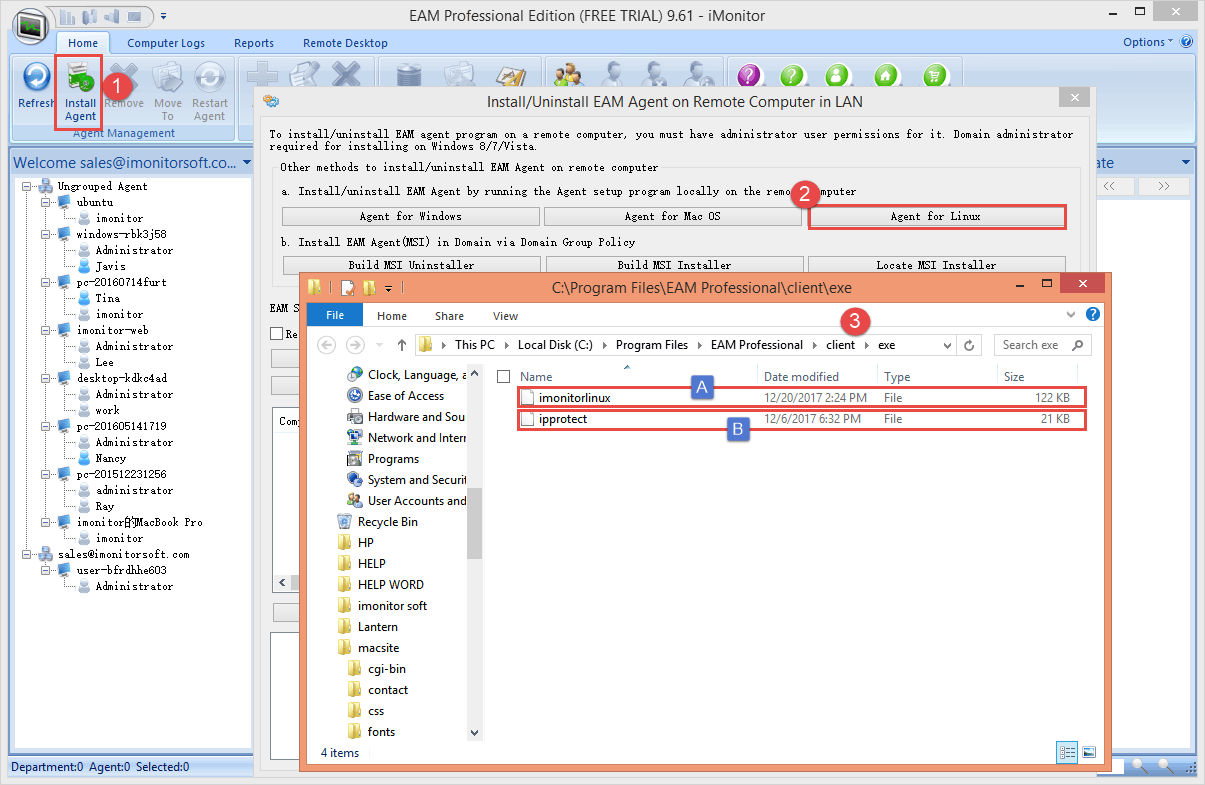The width and height of the screenshot is (1205, 785).
Task: Click the address bar refresh icon
Action: (968, 345)
